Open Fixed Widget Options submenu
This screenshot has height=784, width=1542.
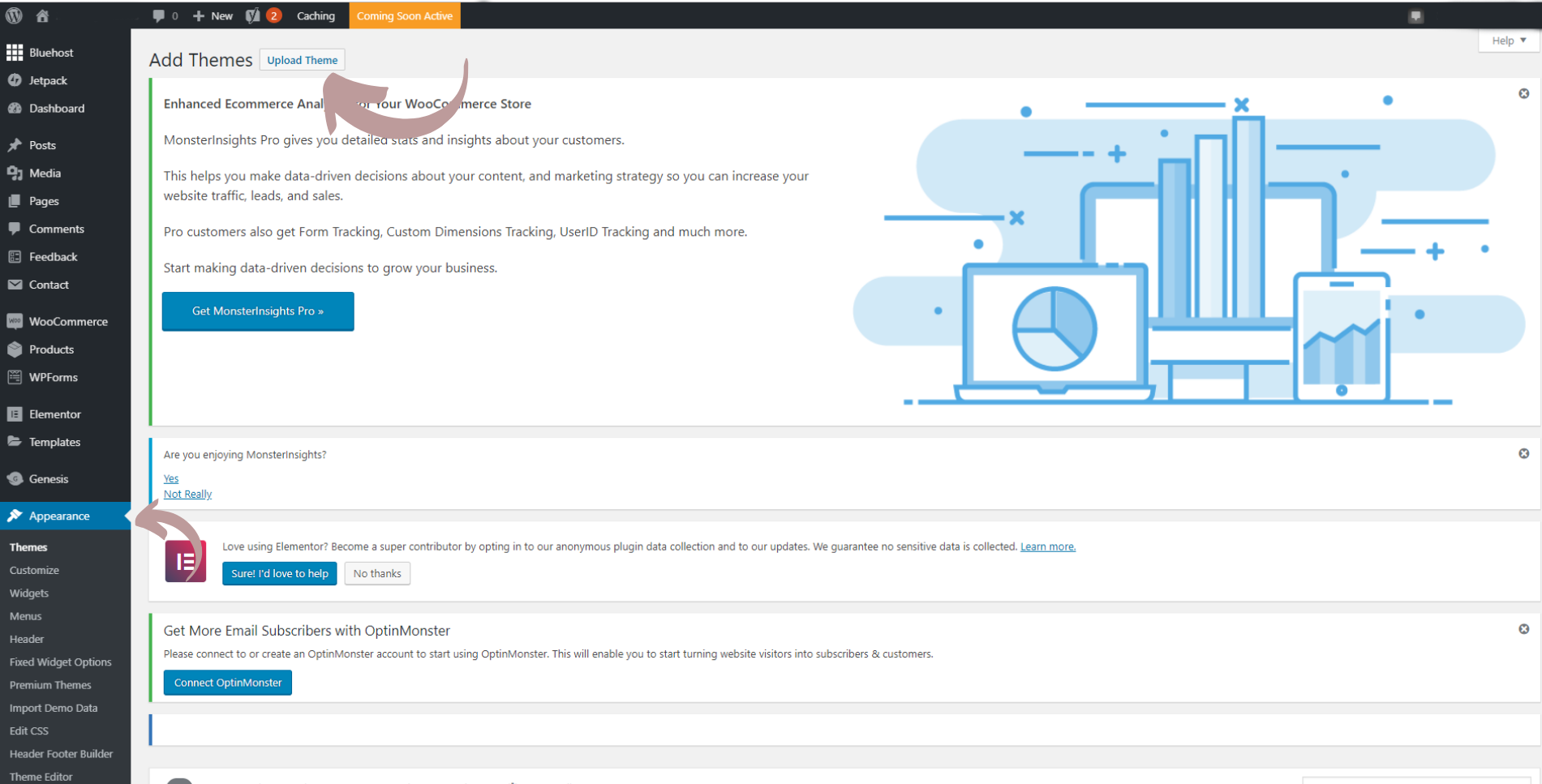point(61,662)
